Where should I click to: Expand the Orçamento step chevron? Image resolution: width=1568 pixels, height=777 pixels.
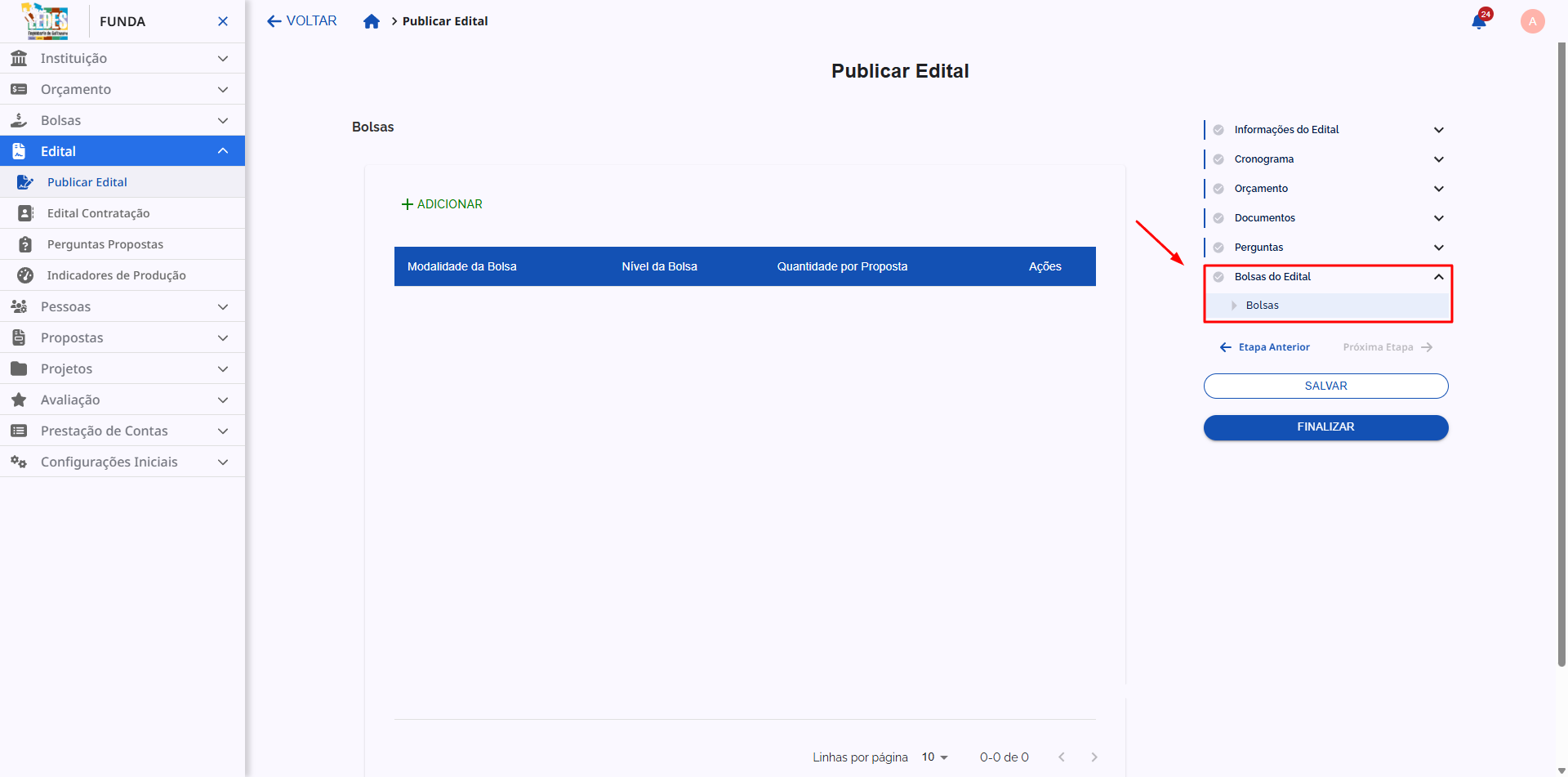pos(1438,189)
